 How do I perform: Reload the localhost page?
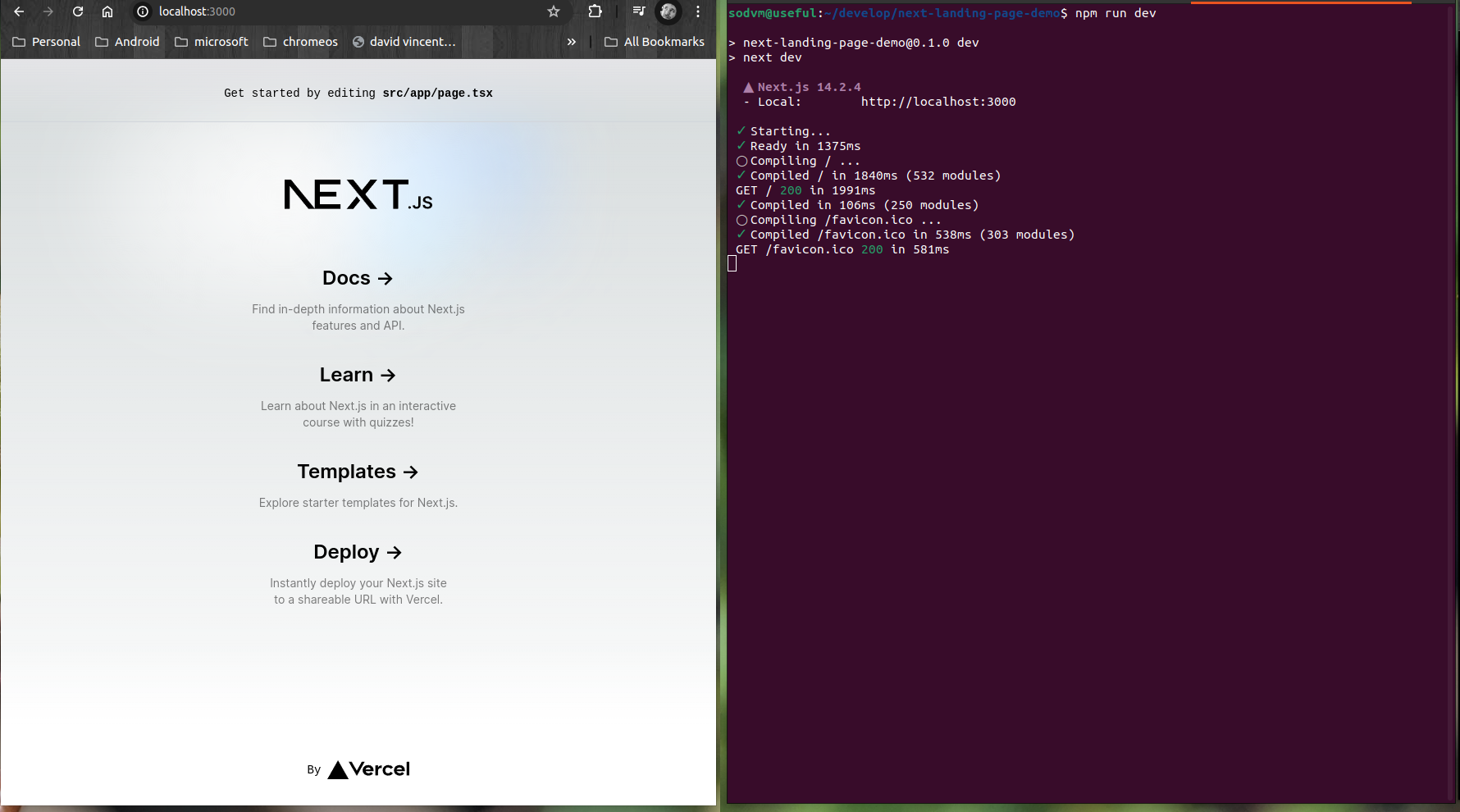[78, 12]
